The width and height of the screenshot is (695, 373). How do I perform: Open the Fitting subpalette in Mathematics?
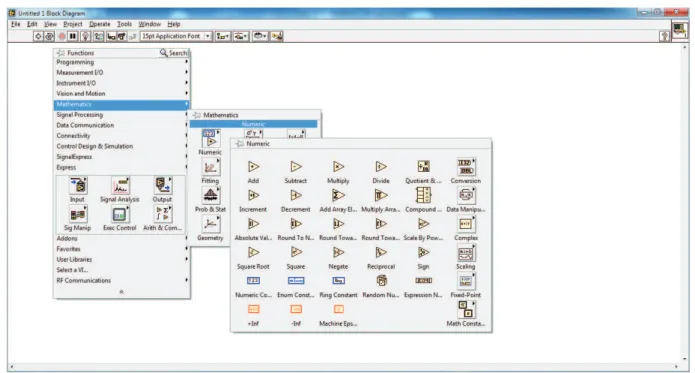click(210, 167)
